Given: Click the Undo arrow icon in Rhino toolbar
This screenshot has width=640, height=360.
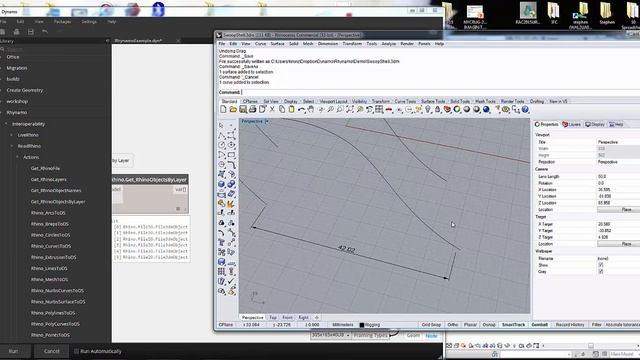Looking at the screenshot, I should pyautogui.click(x=301, y=109).
